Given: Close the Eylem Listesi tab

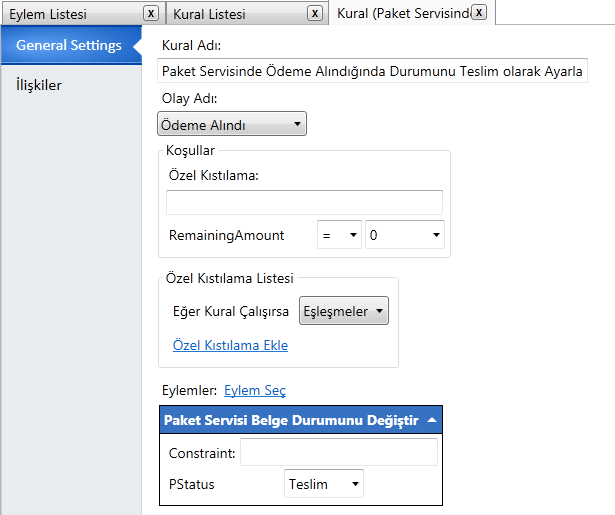Looking at the screenshot, I should (150, 14).
